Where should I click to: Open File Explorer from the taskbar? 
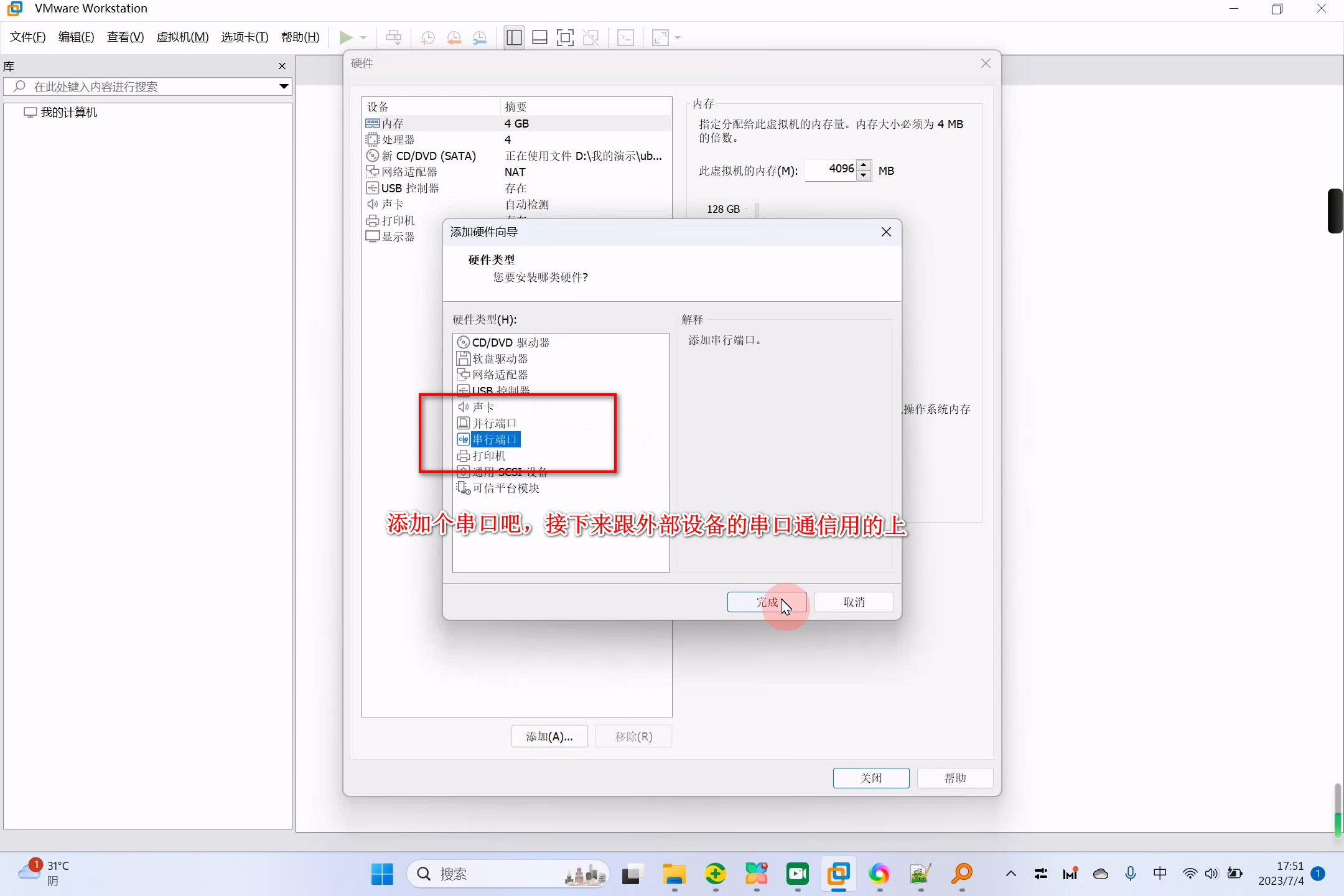(674, 874)
